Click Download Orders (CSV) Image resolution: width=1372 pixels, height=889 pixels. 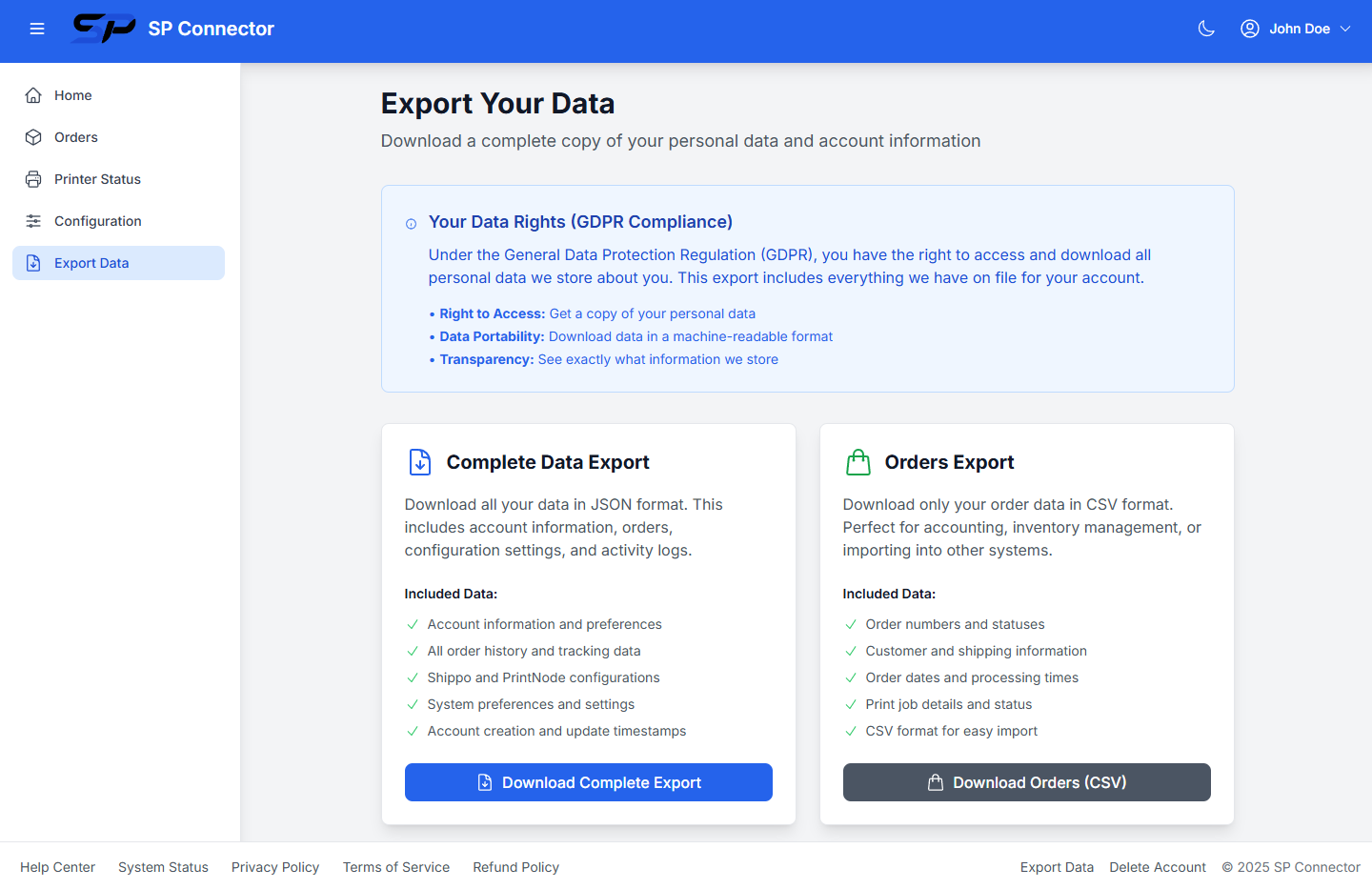point(1026,782)
